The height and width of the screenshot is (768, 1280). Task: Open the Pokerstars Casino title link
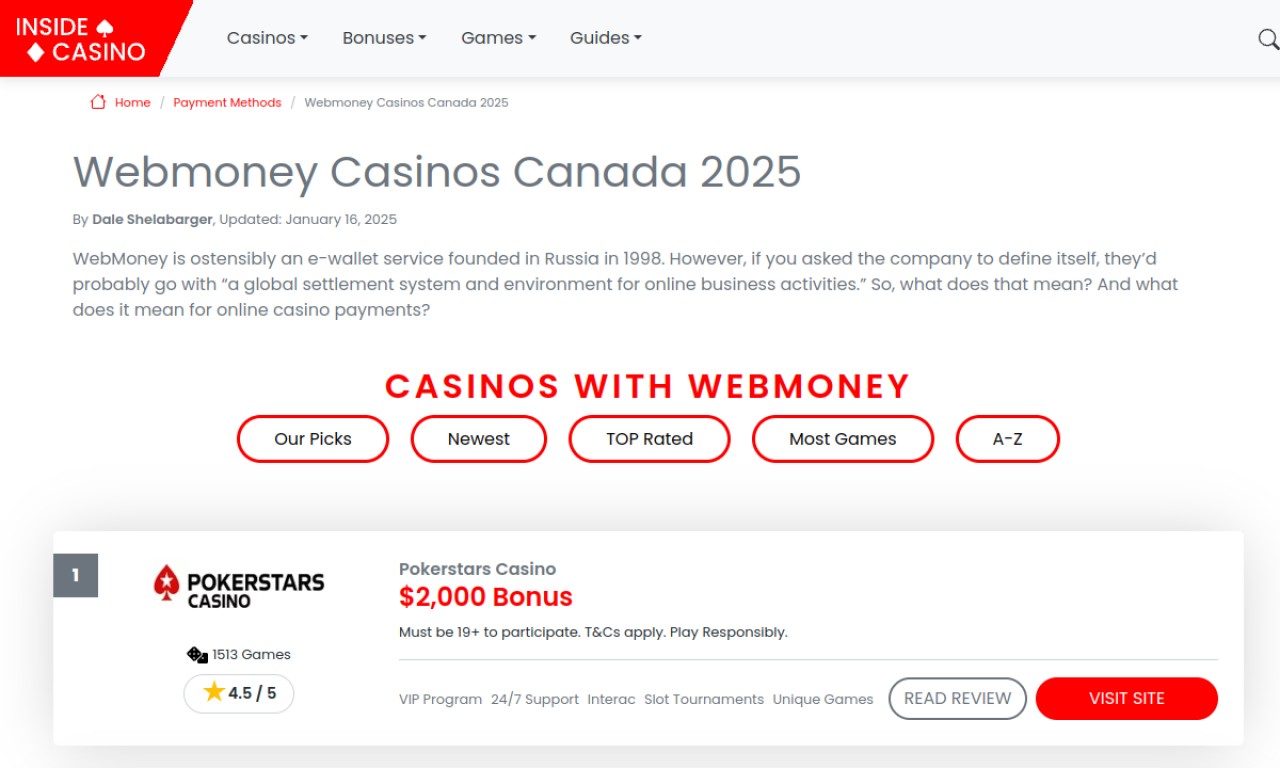[x=477, y=569]
